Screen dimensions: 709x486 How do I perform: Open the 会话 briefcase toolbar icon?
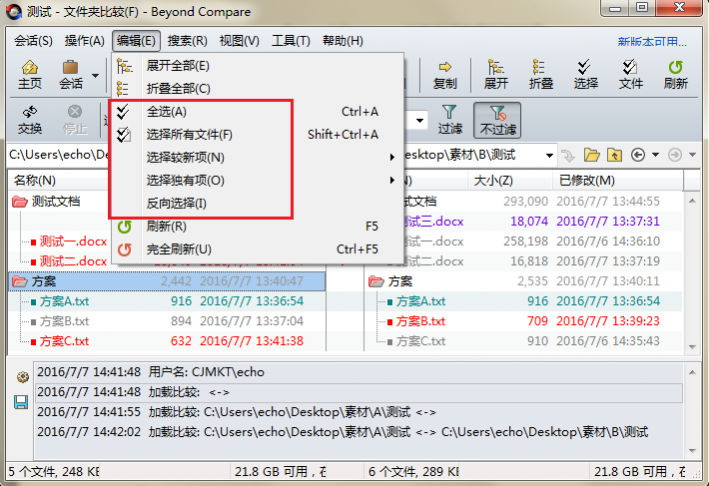point(71,75)
